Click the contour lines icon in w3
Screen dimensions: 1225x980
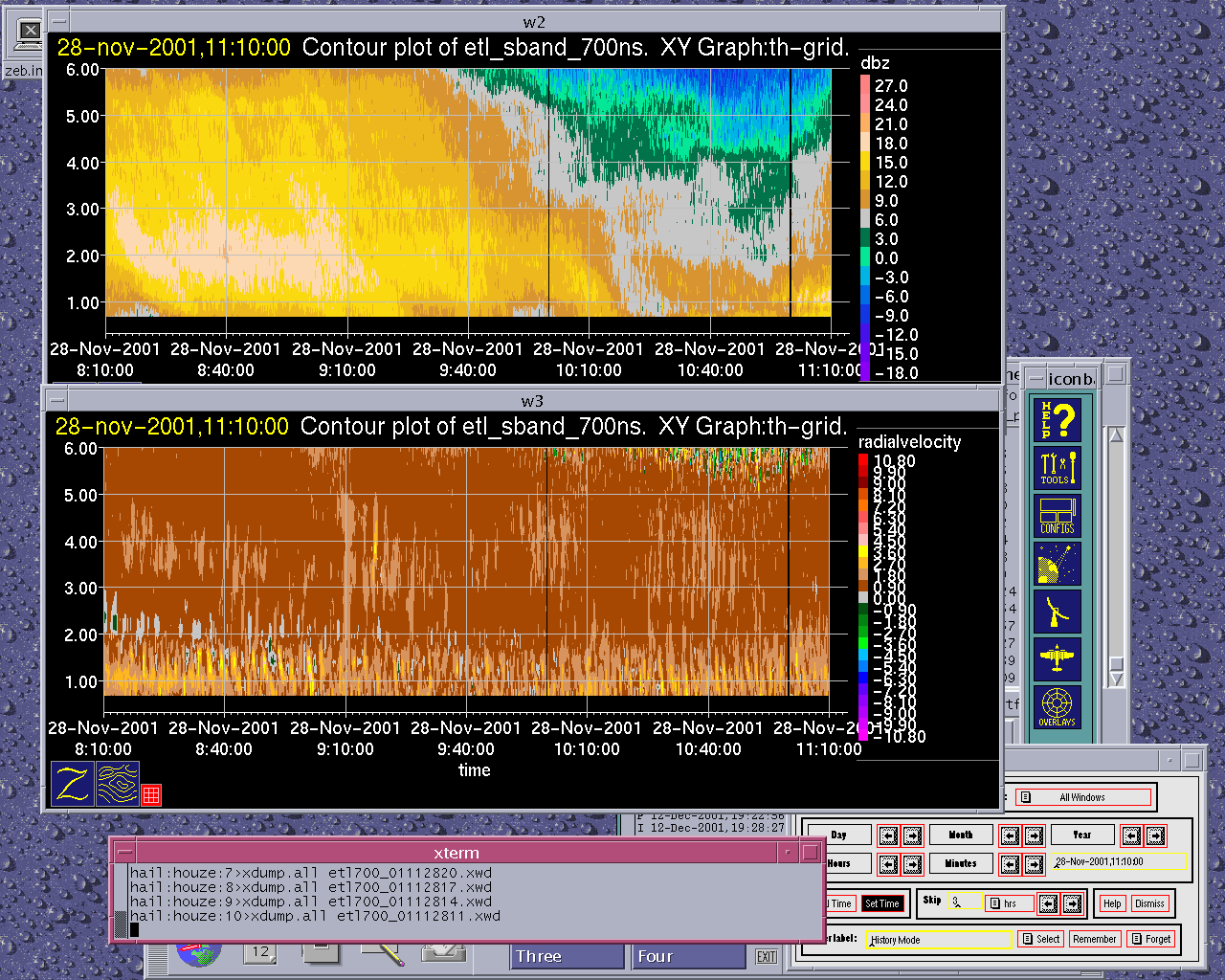pos(118,784)
